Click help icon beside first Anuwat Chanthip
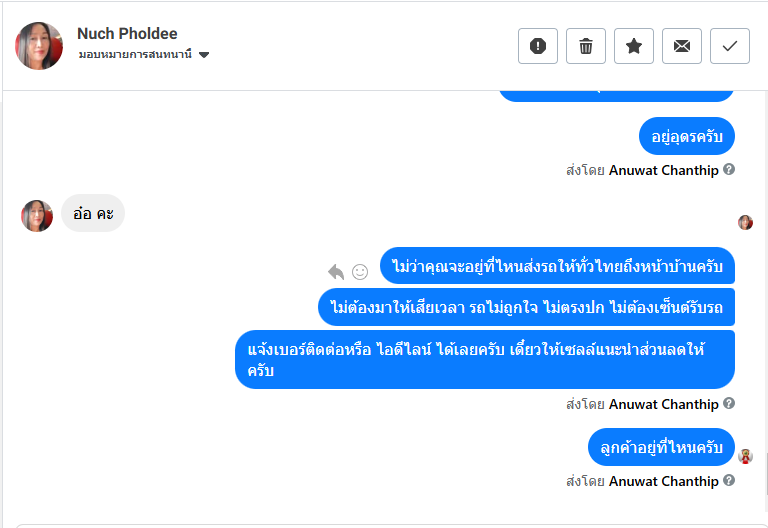This screenshot has width=768, height=528. point(729,170)
